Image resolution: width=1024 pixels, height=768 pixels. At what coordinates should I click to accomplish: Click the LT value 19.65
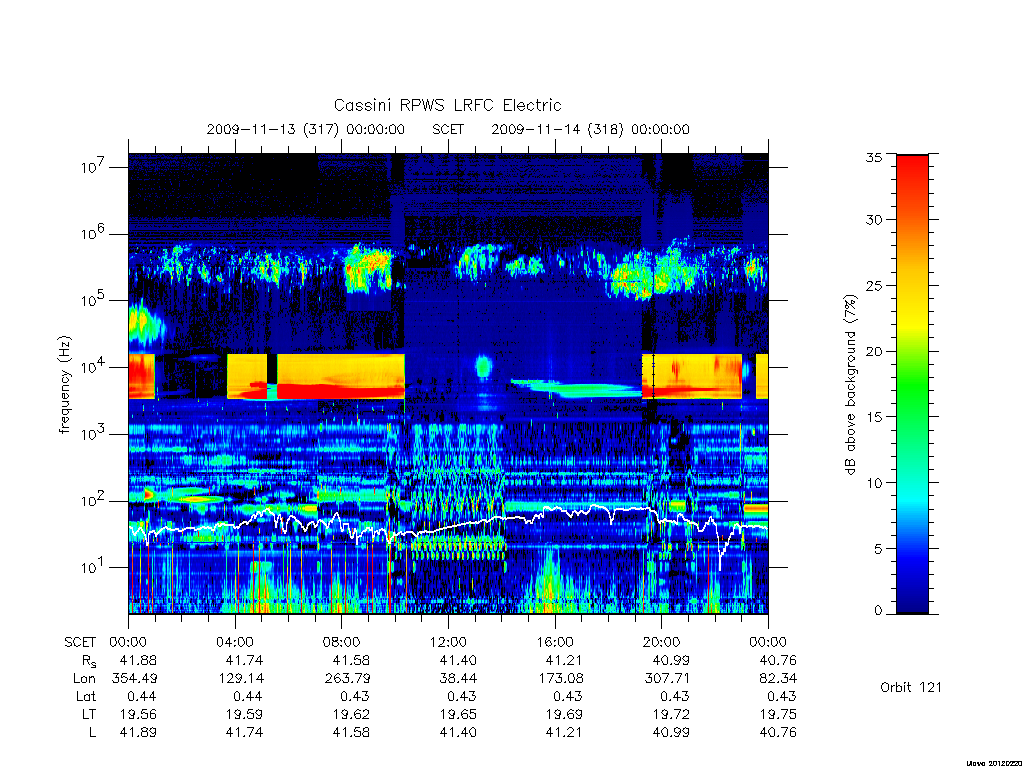click(x=458, y=714)
